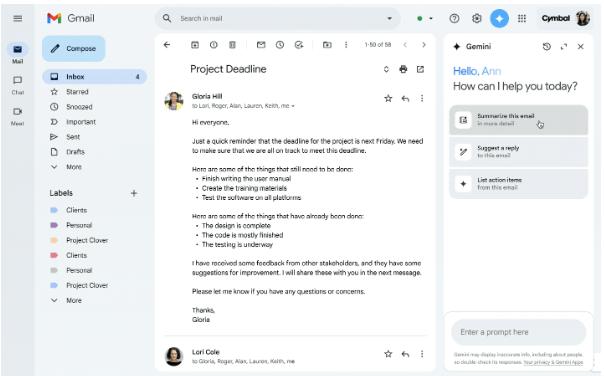Open the active status indicator dropdown
Image resolution: width=604 pixels, height=376 pixels.
click(x=424, y=18)
